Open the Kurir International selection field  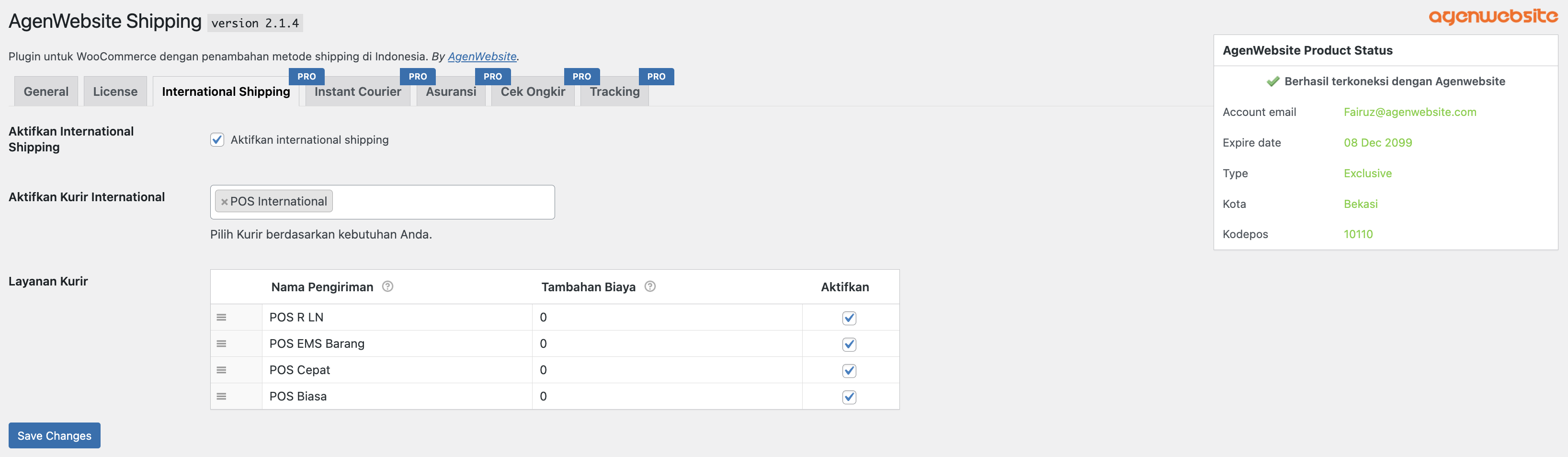[382, 202]
